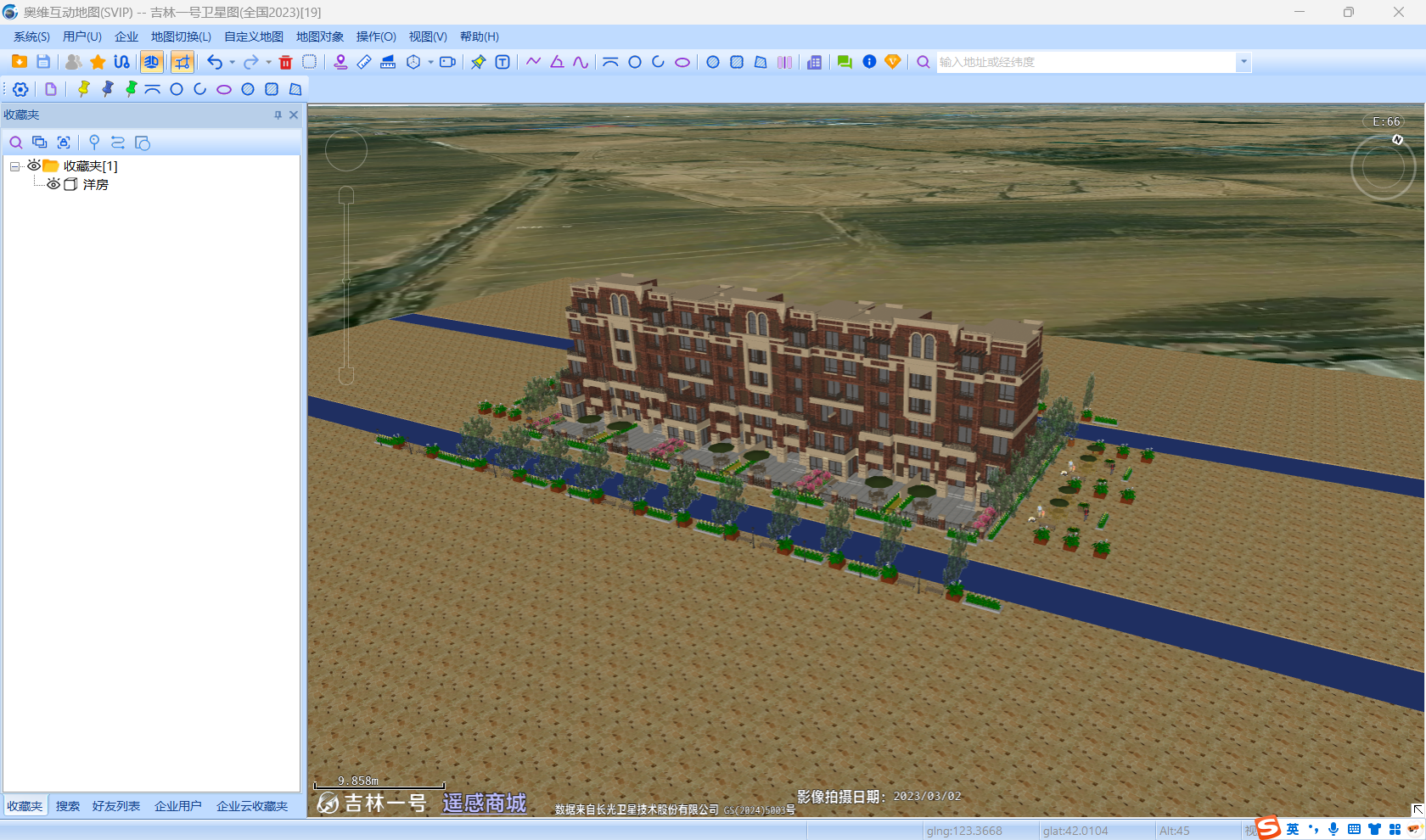1426x840 pixels.
Task: Click the vertical zoom slider on the map
Action: click(346, 286)
